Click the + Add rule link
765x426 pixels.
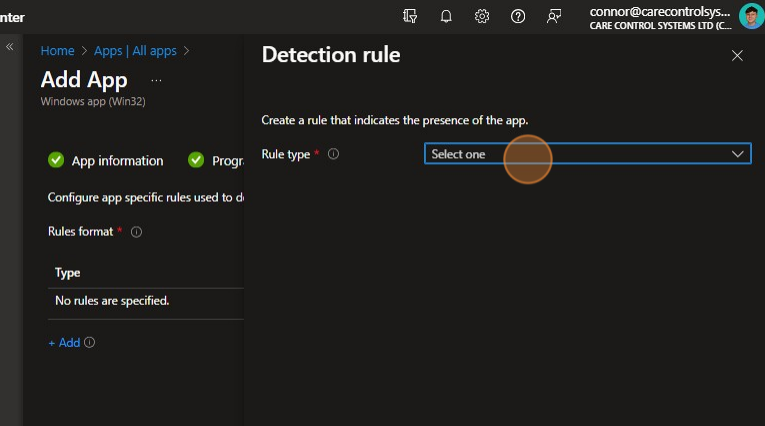tap(64, 343)
